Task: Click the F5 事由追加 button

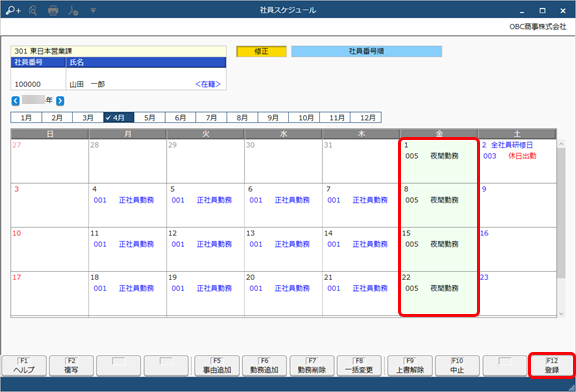Action: click(x=217, y=366)
